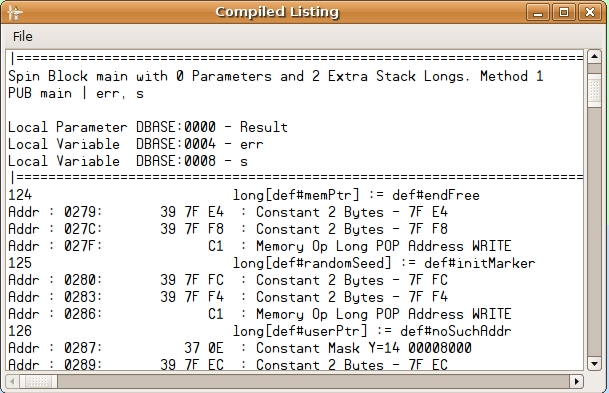The height and width of the screenshot is (393, 609).
Task: Click line 125 'long[def#randomSeed] := def#initMarker'
Action: pos(272,263)
